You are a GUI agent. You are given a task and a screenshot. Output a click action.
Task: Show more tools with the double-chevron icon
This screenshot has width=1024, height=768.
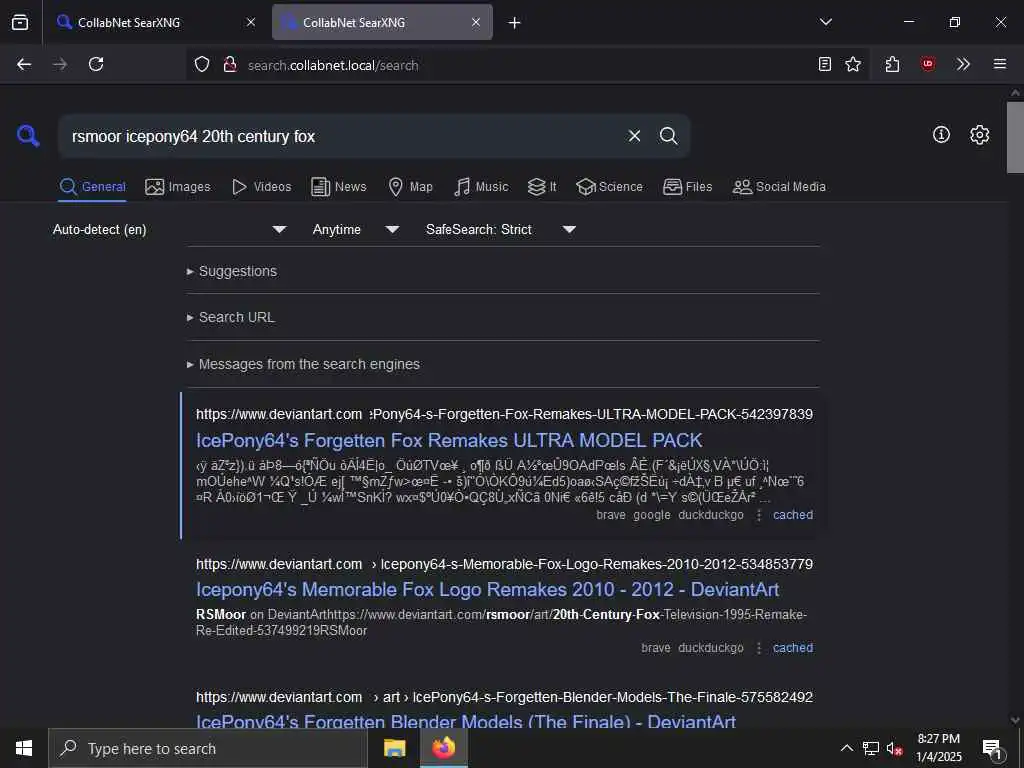point(963,64)
